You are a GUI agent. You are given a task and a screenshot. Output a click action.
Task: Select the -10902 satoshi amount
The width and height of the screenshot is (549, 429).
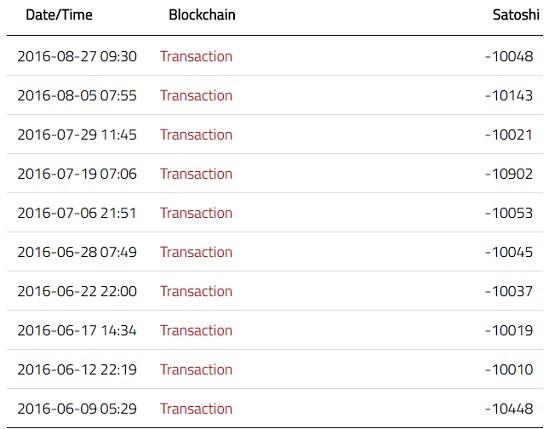(x=509, y=174)
